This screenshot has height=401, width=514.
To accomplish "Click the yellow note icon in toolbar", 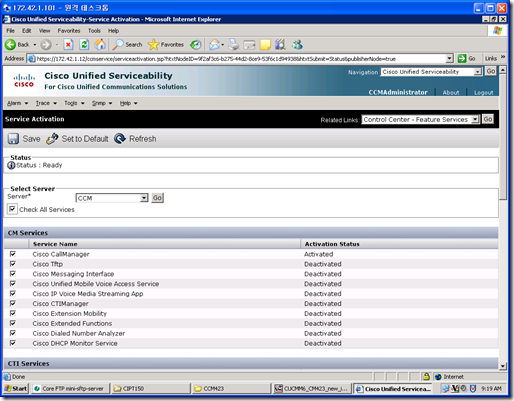I will (265, 44).
